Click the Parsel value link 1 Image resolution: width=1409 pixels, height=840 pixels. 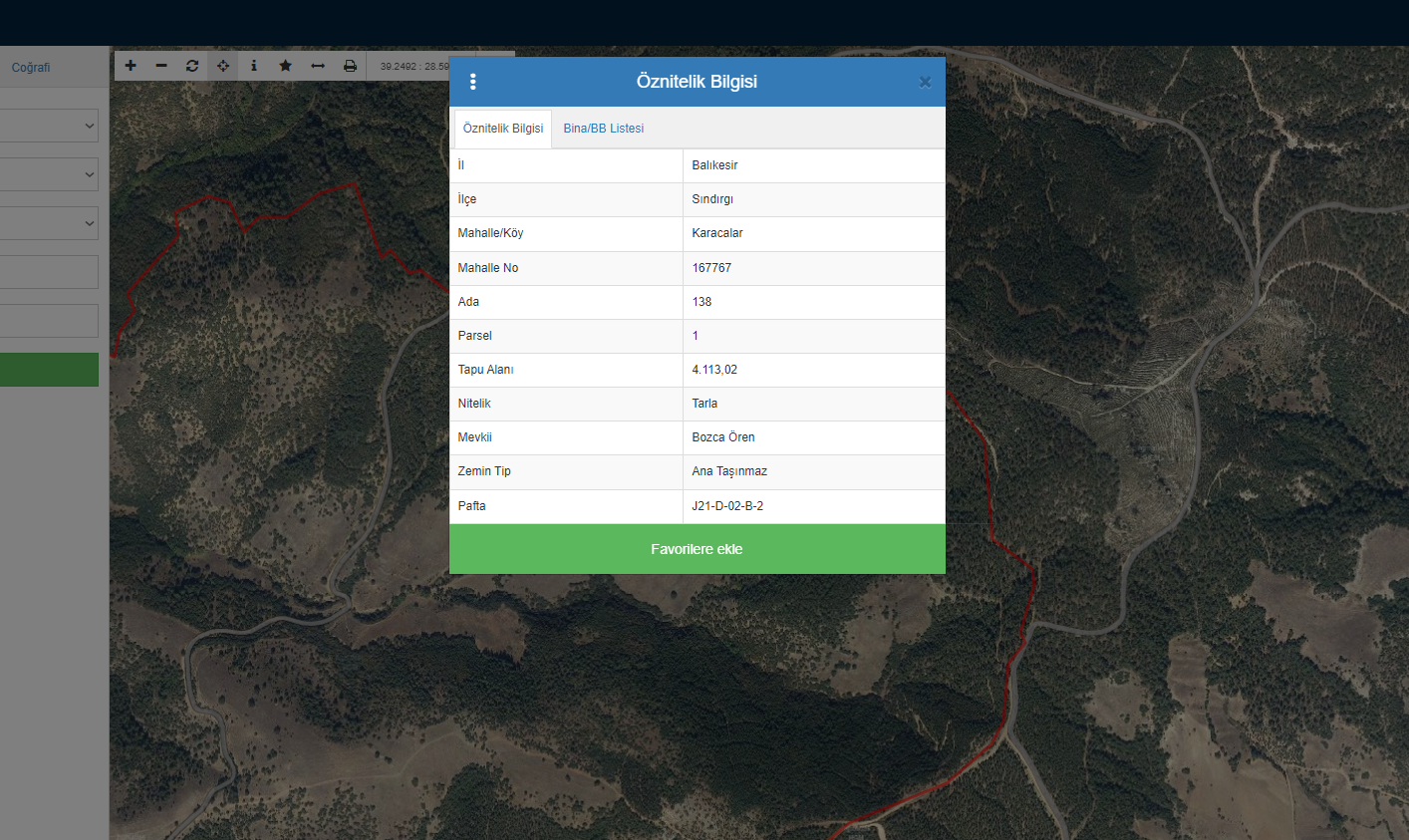click(696, 336)
